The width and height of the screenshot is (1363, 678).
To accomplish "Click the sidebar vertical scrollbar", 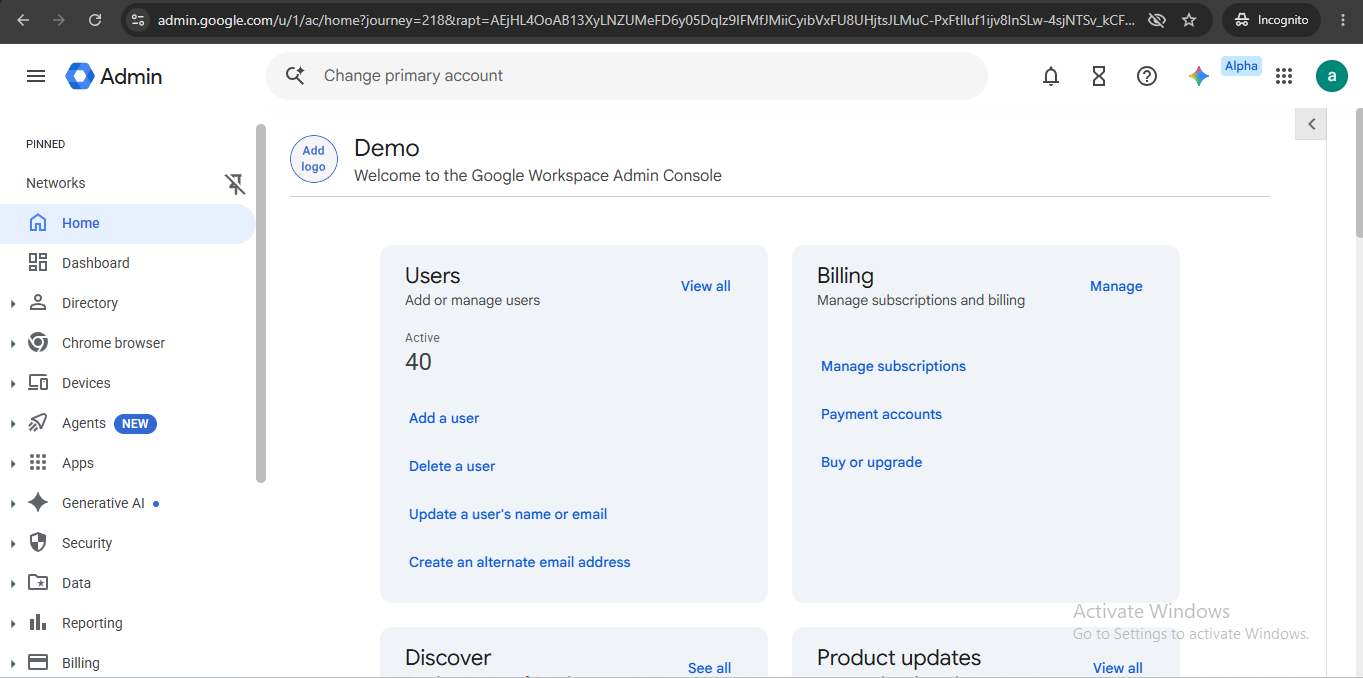I will click(261, 303).
